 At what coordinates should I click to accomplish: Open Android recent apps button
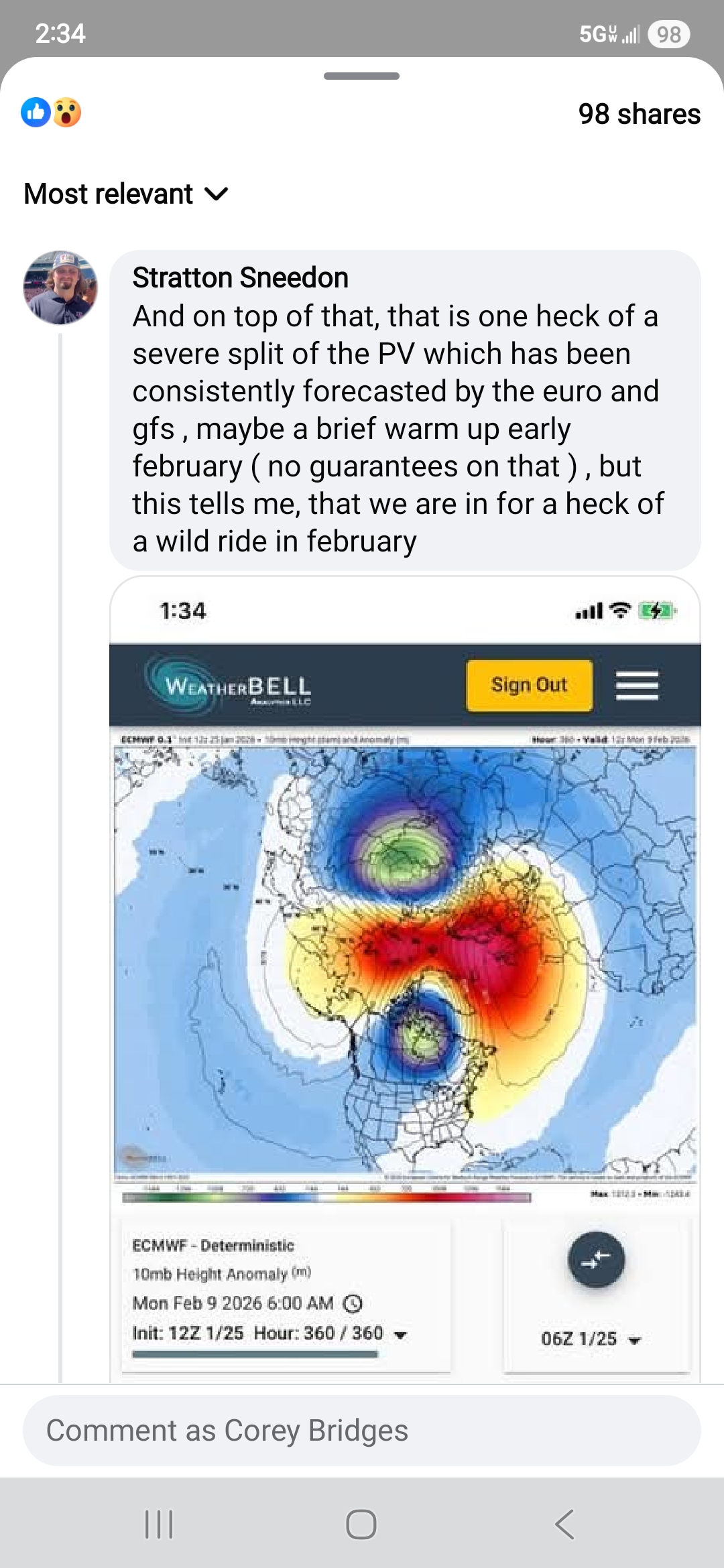159,1524
